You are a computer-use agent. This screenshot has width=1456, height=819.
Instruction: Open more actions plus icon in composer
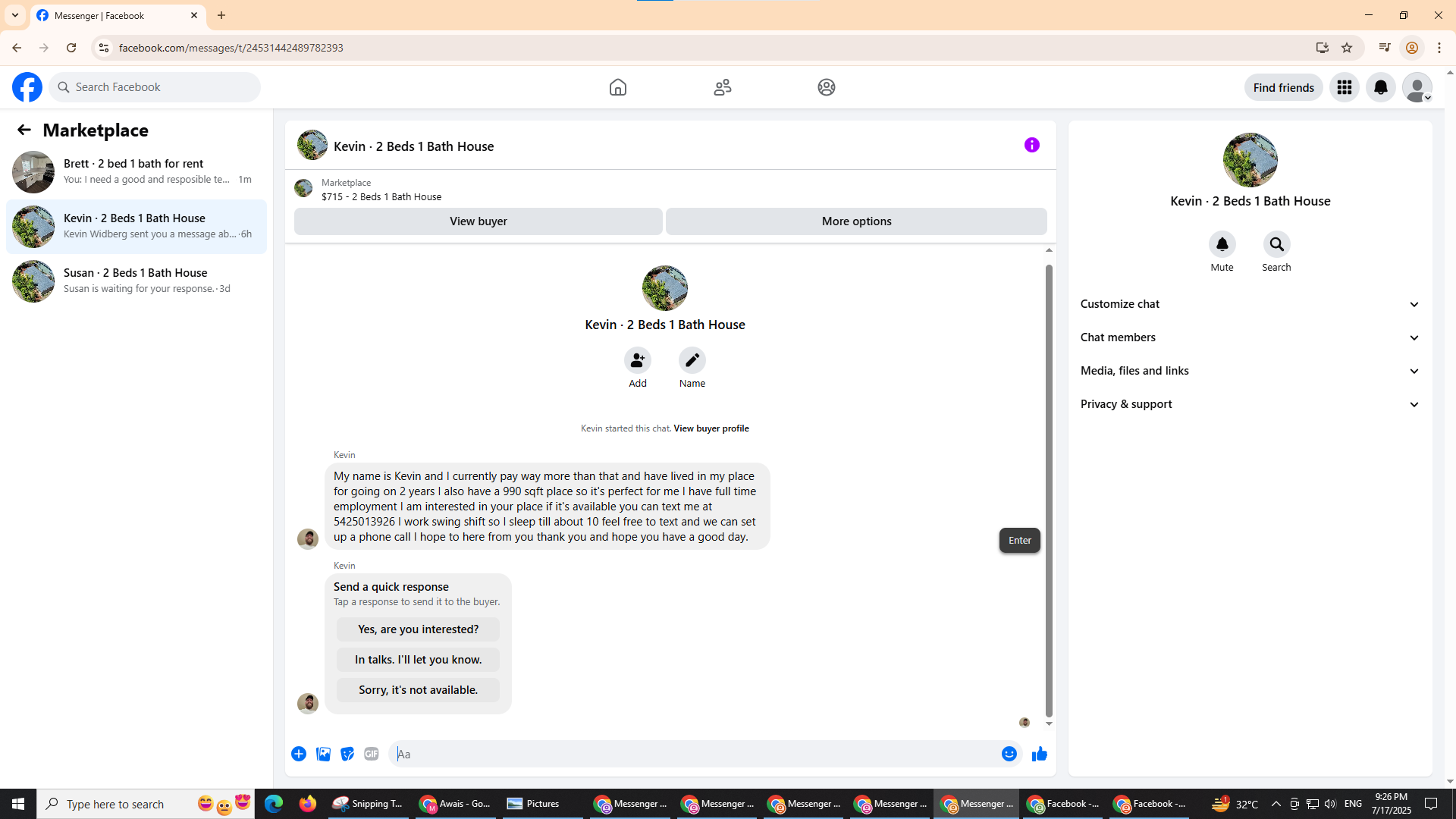pos(299,754)
